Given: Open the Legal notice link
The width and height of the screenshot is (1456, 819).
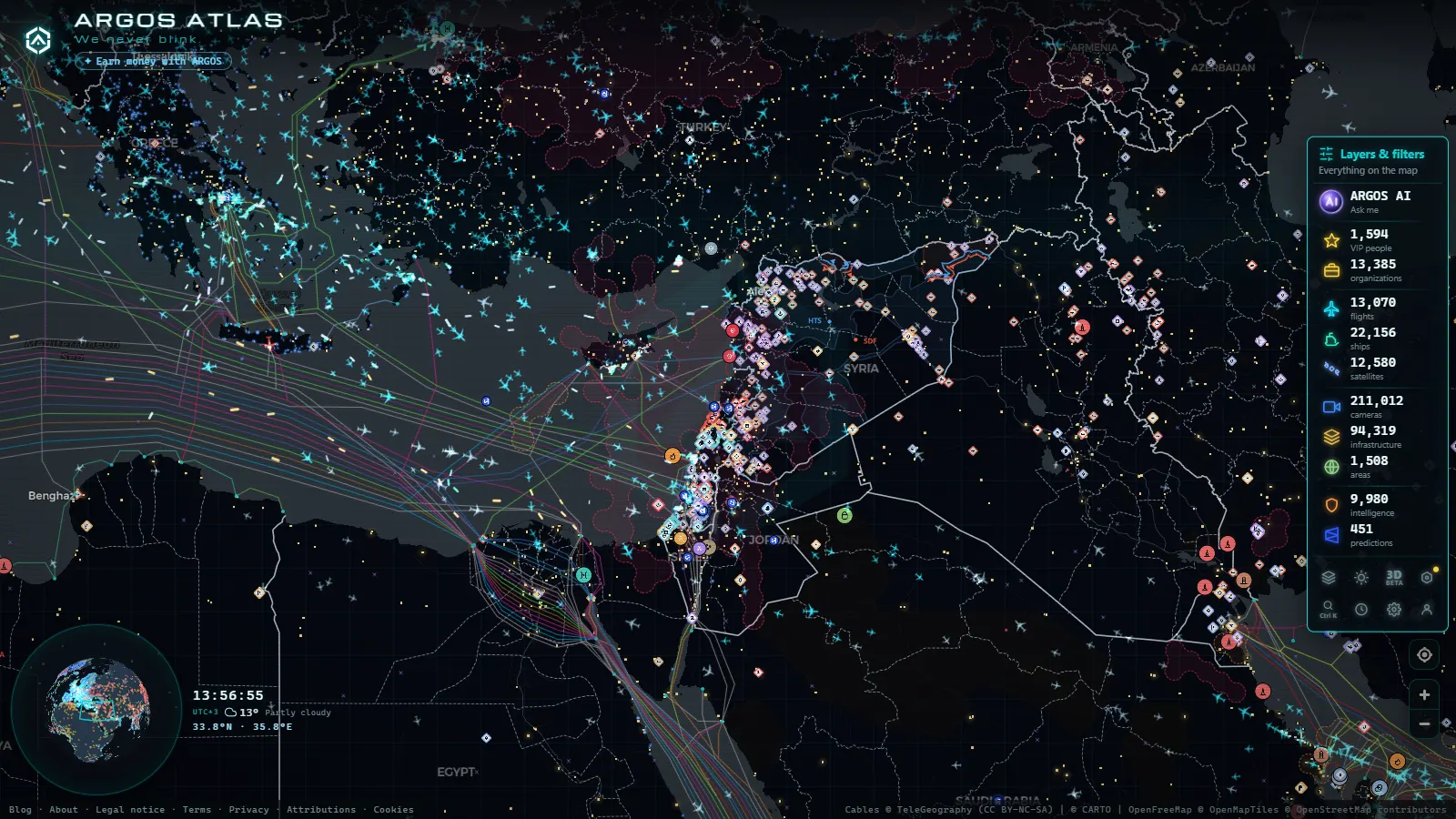Looking at the screenshot, I should [x=130, y=810].
